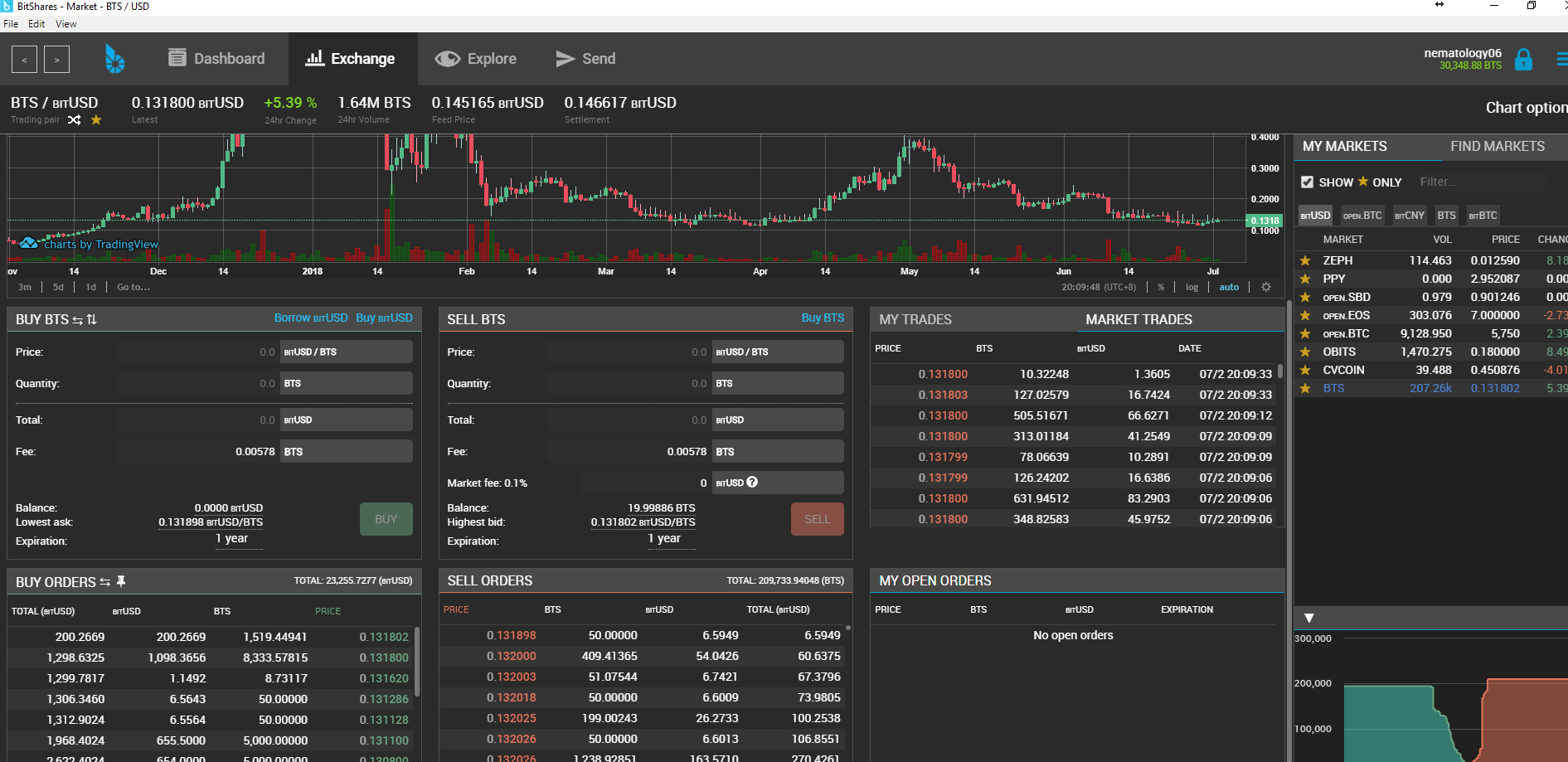1568x762 pixels.
Task: Flip the trading pair with shuffle icon
Action: tap(75, 119)
